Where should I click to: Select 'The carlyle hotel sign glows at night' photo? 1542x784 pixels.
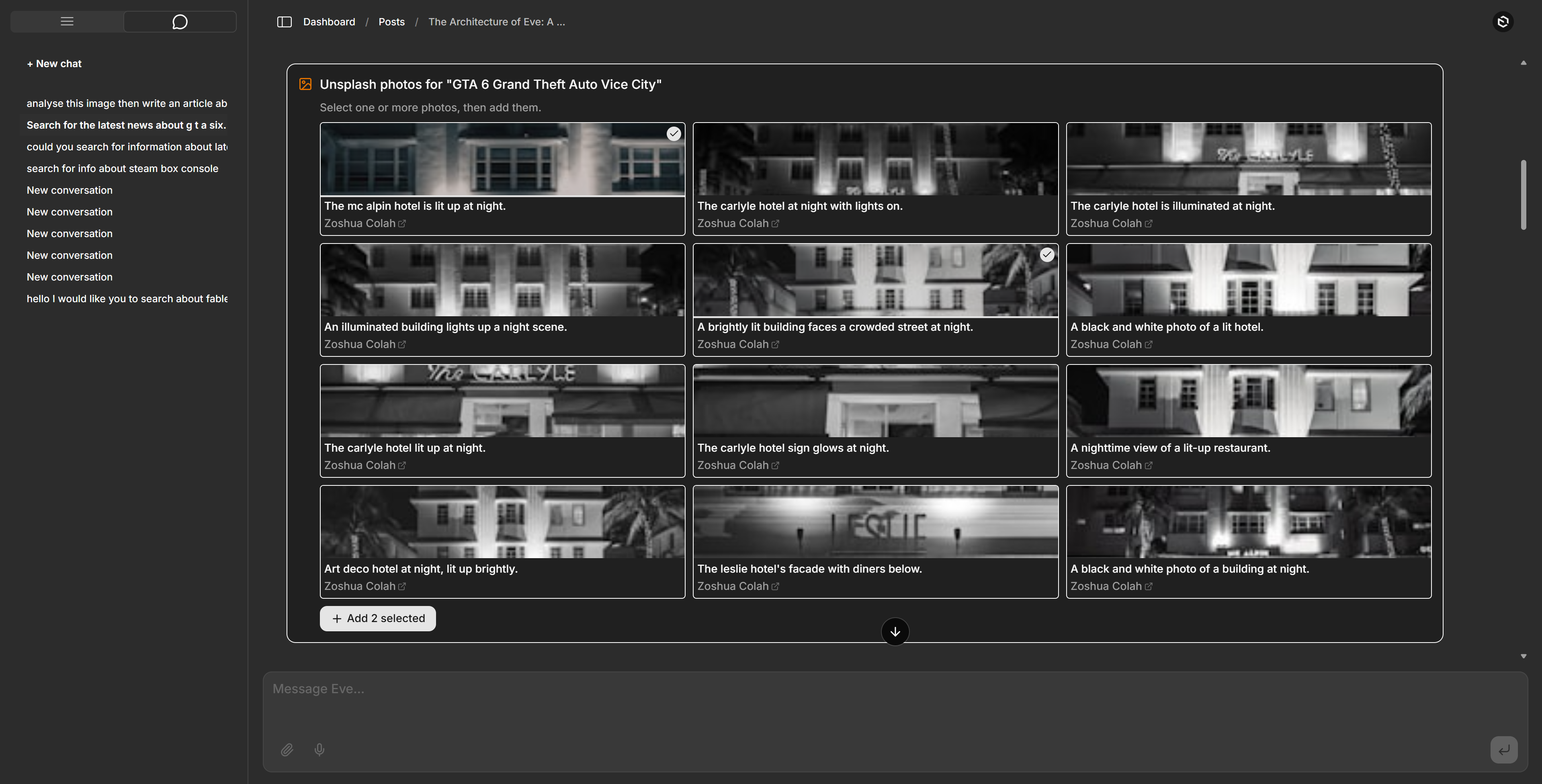[x=875, y=421]
